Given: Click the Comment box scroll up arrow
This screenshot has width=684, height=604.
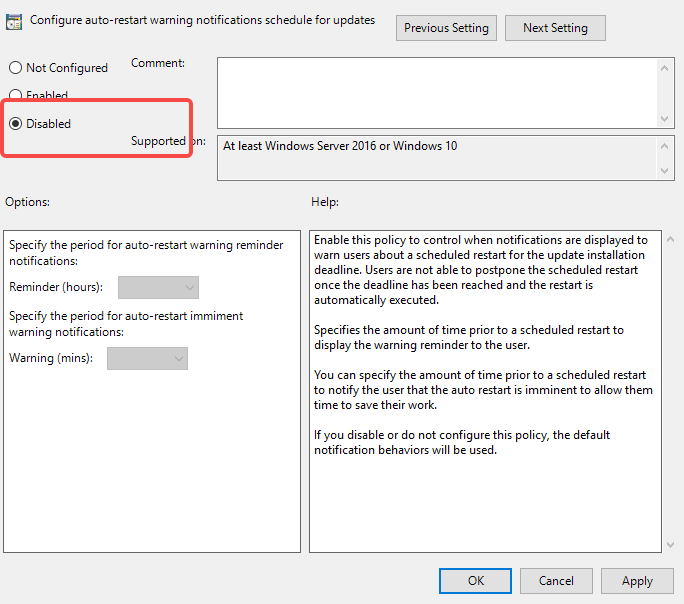Looking at the screenshot, I should [664, 68].
